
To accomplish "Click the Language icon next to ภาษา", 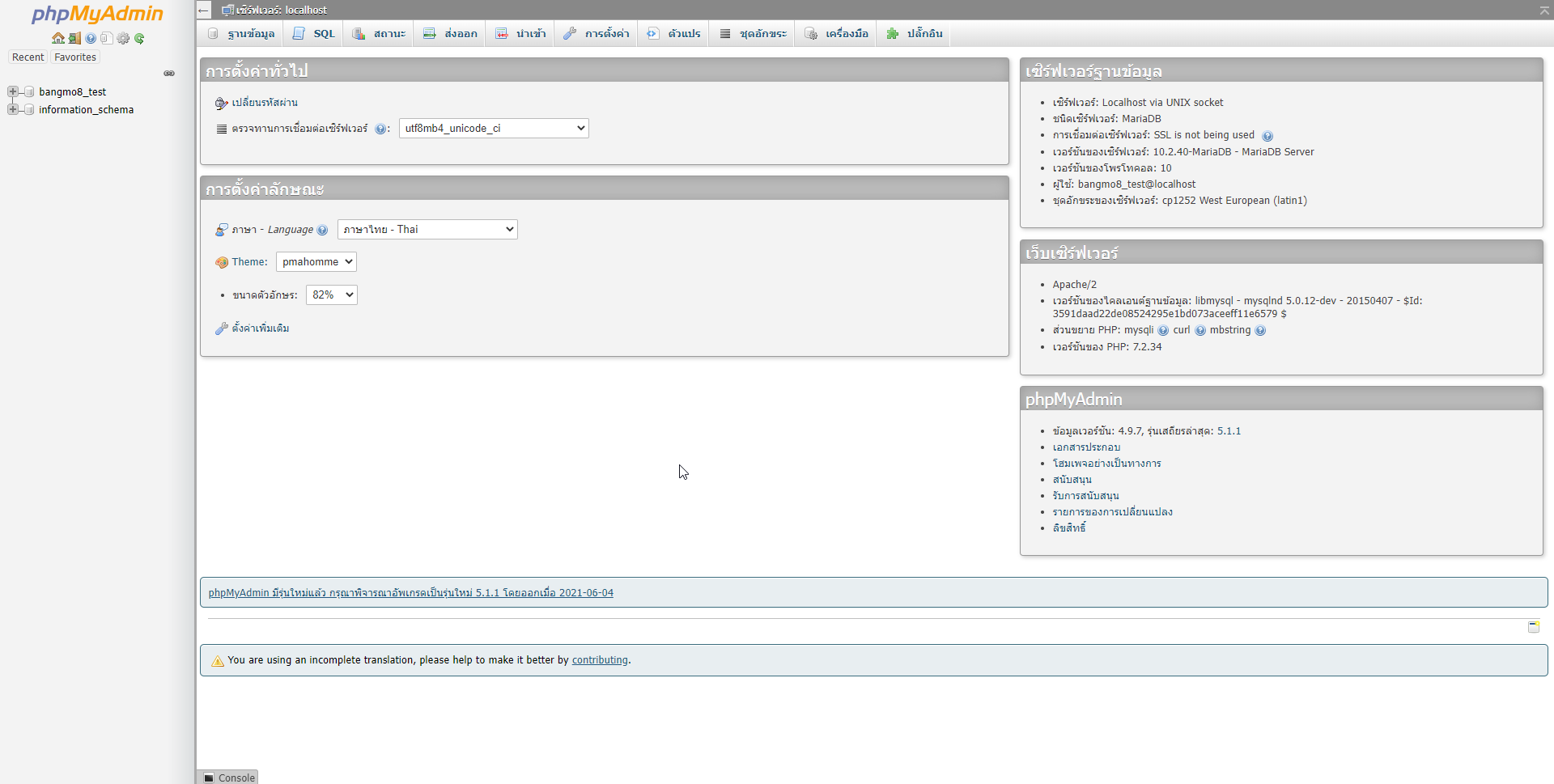I will point(222,230).
